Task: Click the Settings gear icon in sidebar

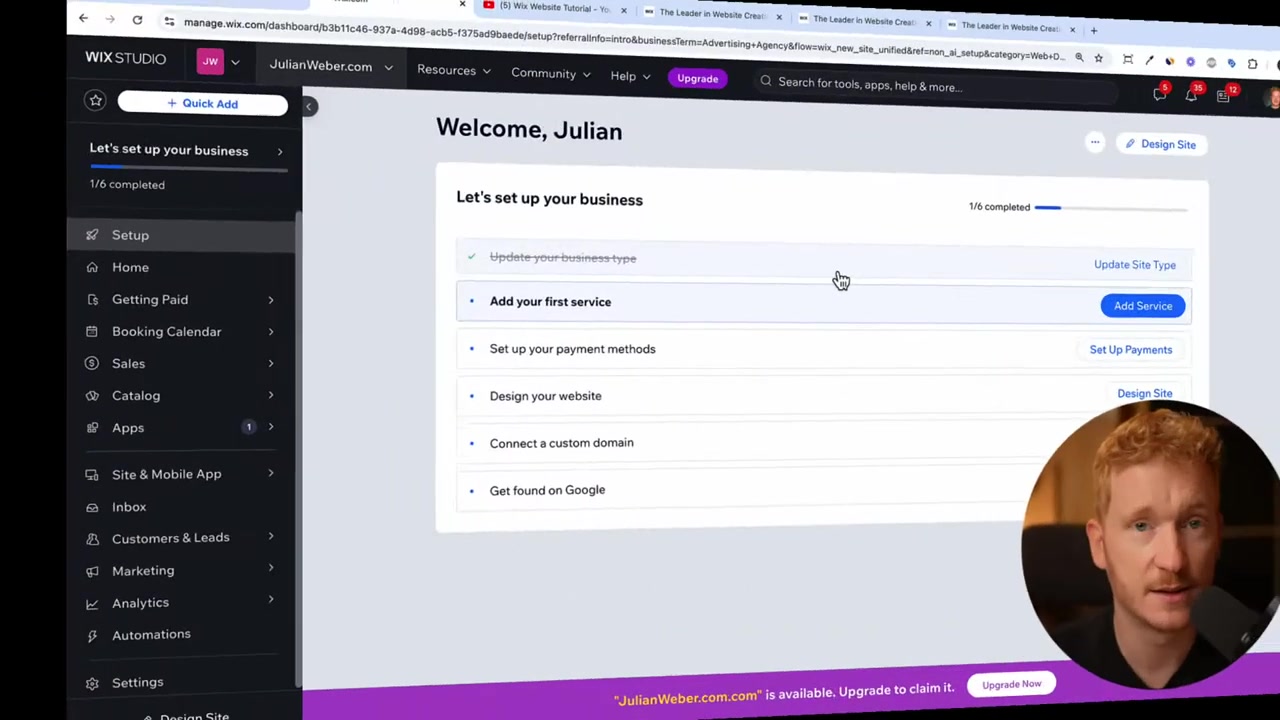Action: [92, 683]
